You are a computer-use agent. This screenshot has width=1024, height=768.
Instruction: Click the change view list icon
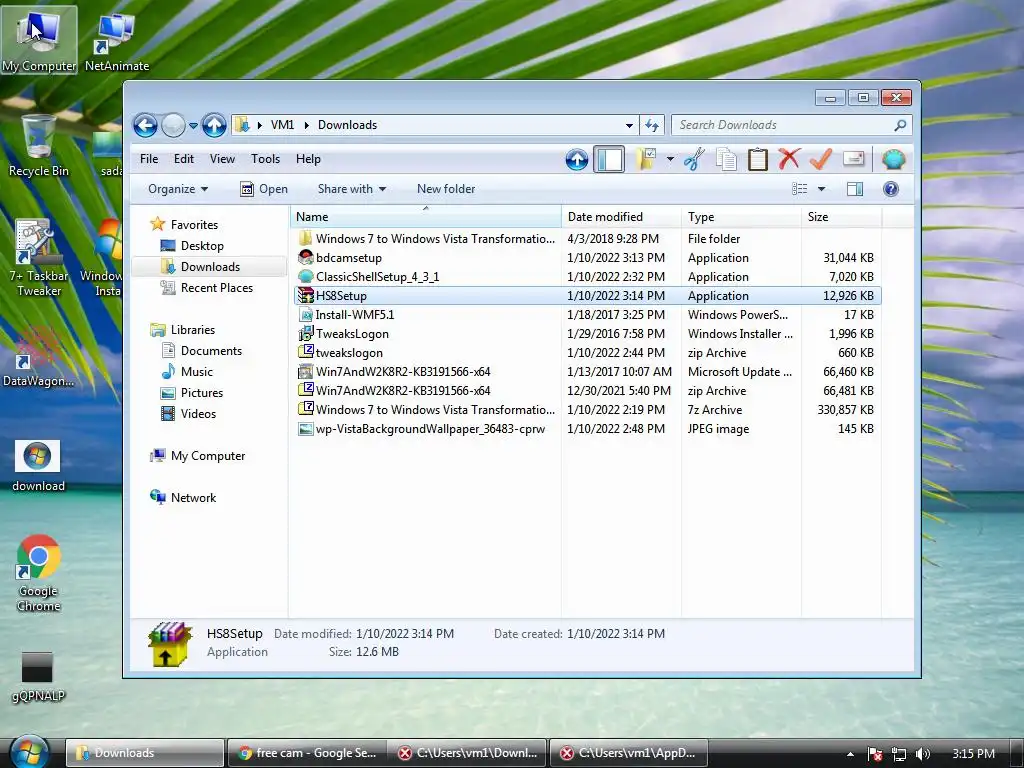[799, 189]
